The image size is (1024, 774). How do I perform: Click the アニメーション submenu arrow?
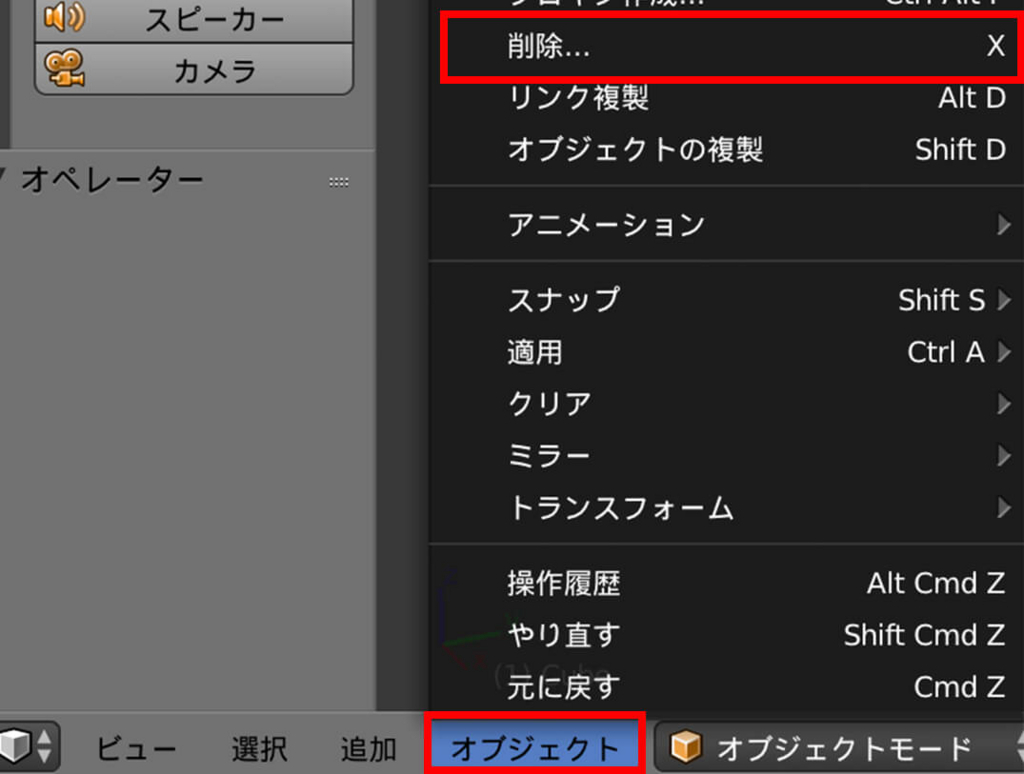[x=1004, y=225]
